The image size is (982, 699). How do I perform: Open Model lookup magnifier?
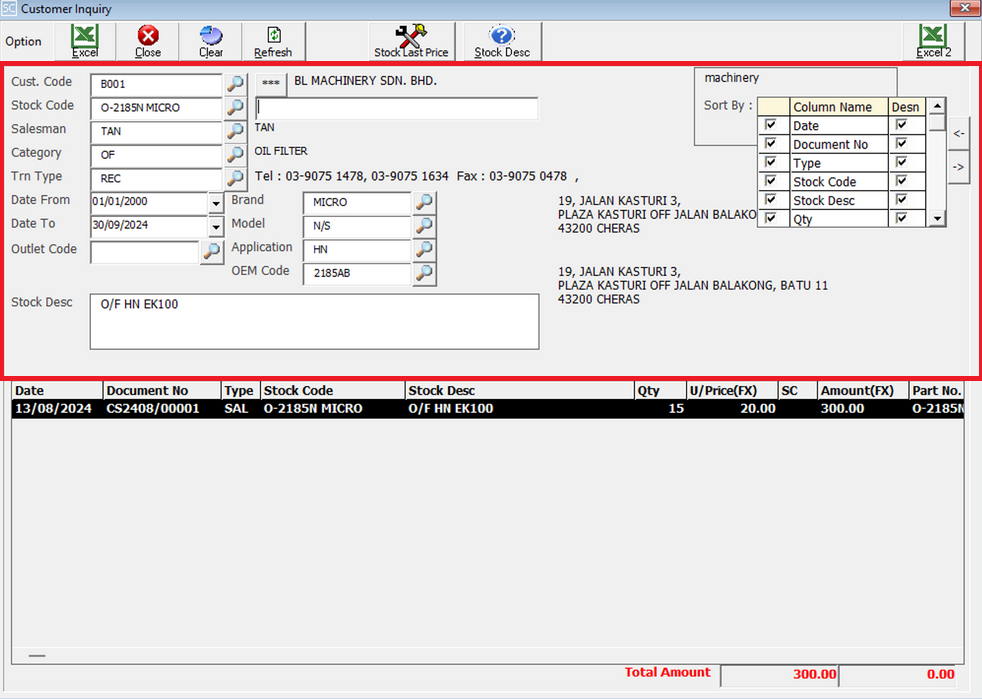(425, 225)
